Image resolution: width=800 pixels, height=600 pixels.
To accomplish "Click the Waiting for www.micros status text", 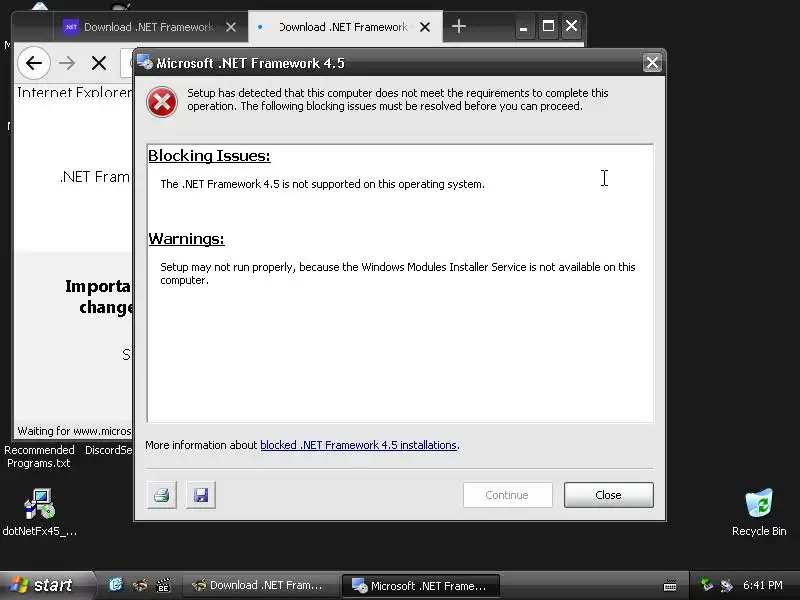I will click(x=74, y=431).
